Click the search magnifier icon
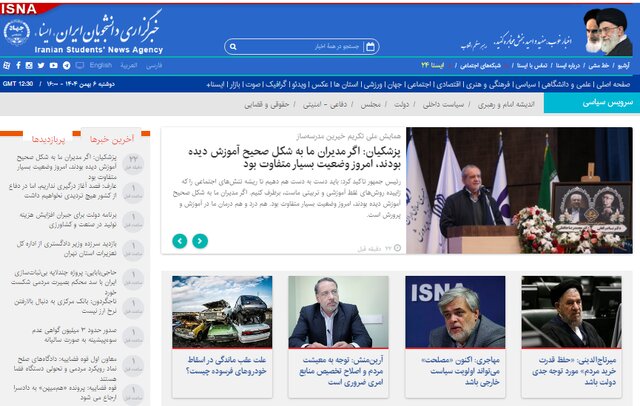The height and width of the screenshot is (406, 640). click(x=233, y=47)
